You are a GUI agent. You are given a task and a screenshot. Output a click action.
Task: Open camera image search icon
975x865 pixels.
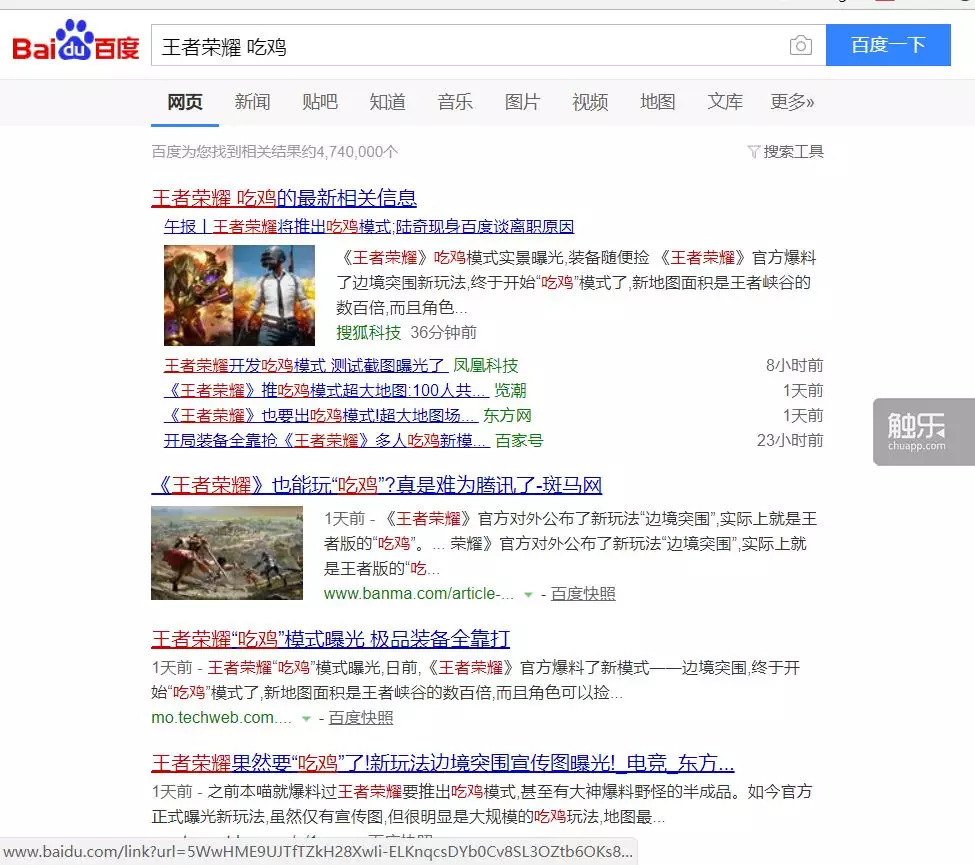800,45
